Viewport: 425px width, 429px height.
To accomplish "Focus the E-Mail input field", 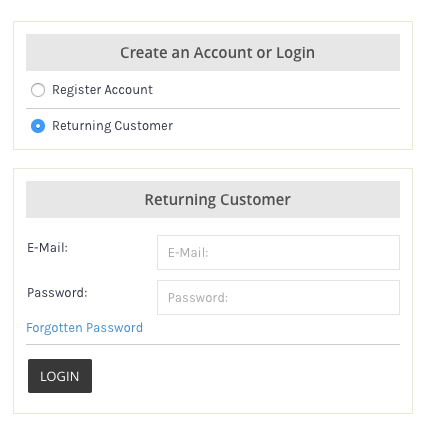I will (x=278, y=253).
